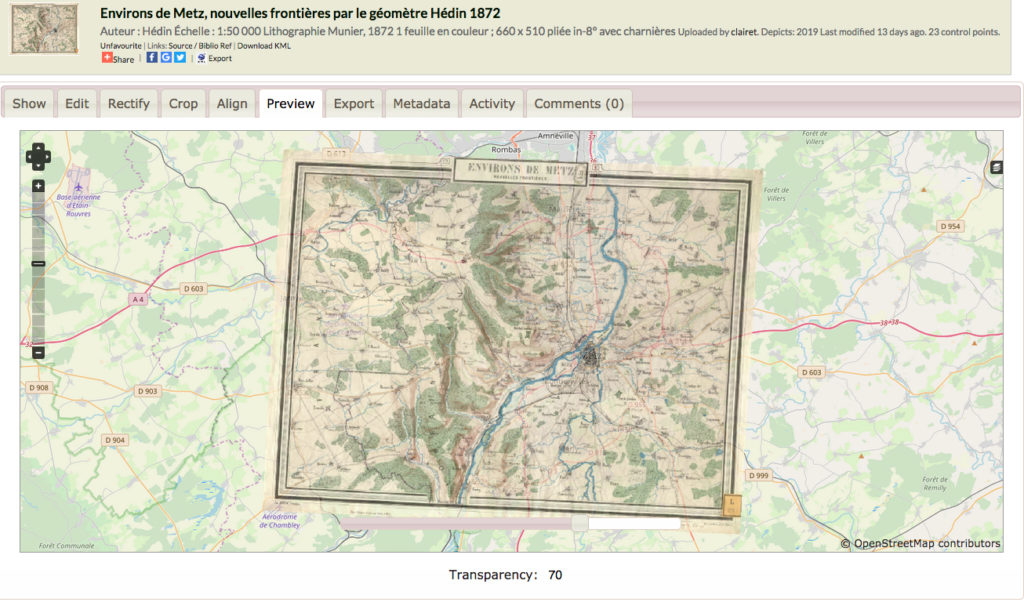Open the Activity tab
This screenshot has width=1024, height=602.
click(x=492, y=104)
